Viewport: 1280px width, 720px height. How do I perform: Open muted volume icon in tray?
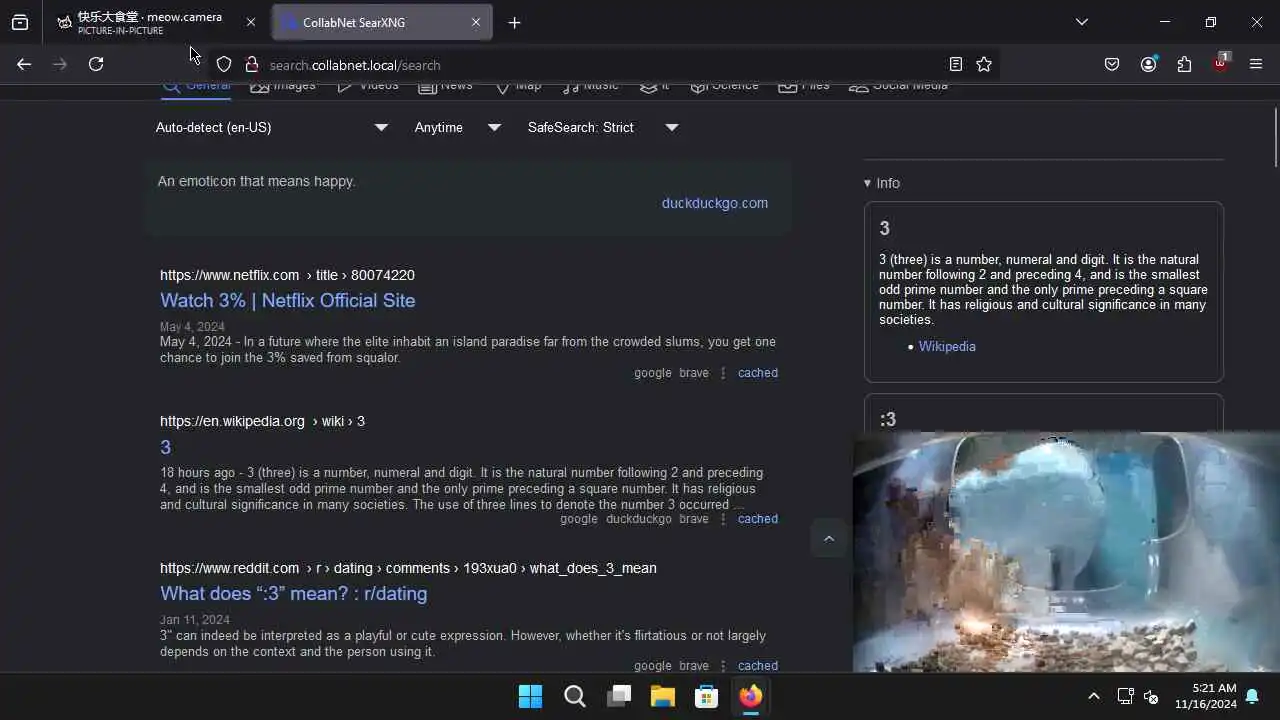1151,696
